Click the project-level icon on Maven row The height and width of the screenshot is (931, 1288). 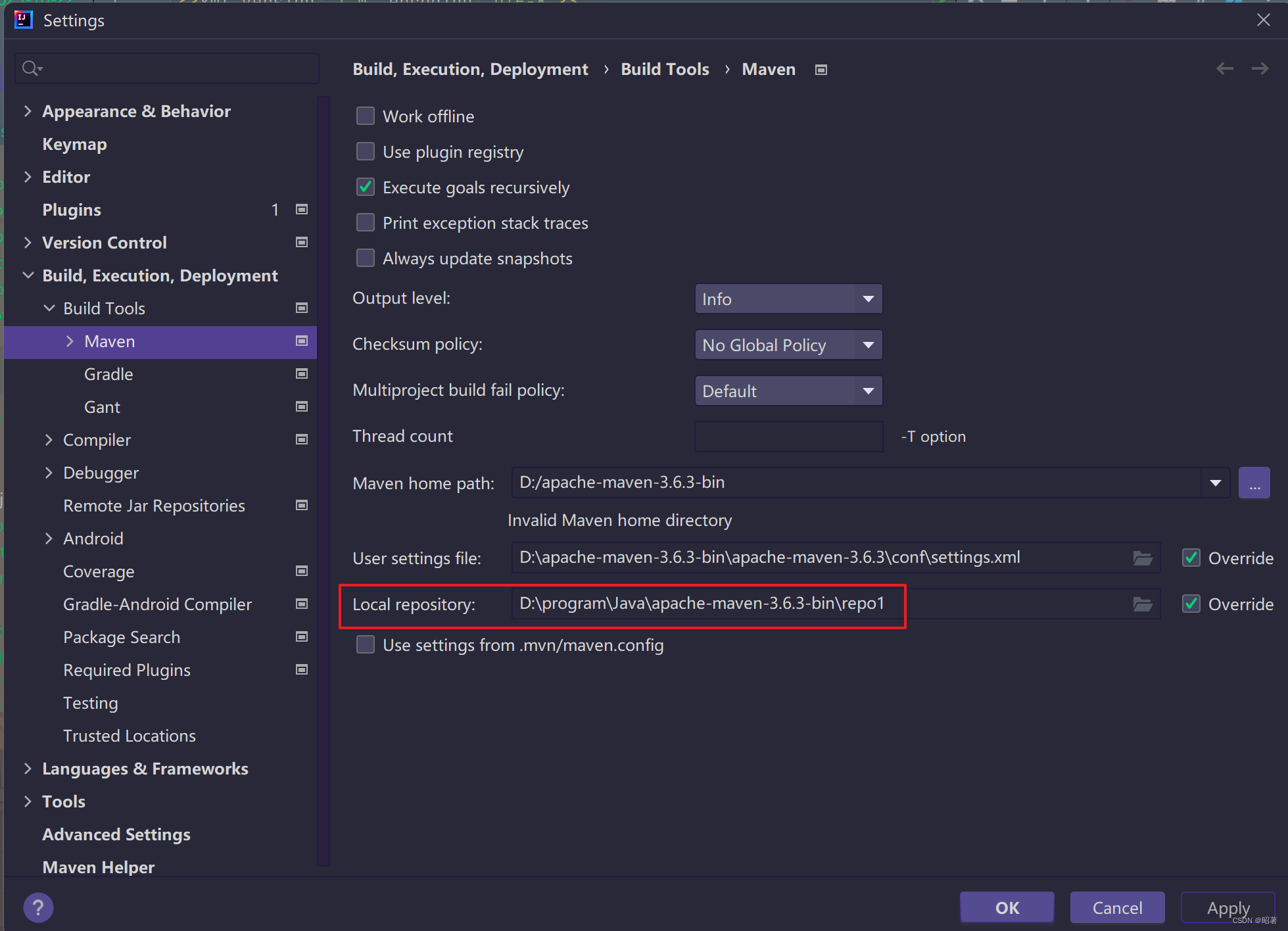pyautogui.click(x=302, y=341)
